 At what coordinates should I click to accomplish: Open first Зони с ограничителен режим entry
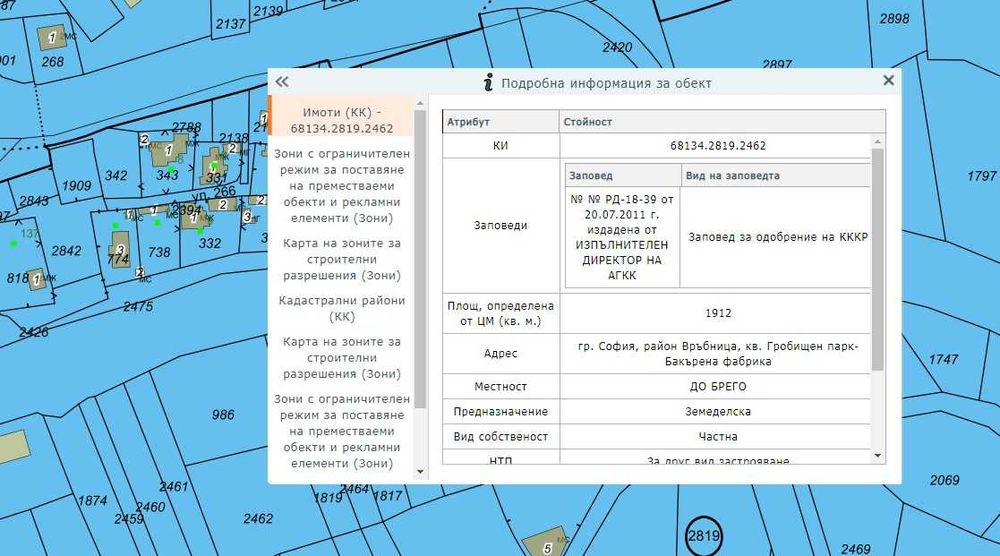point(342,186)
